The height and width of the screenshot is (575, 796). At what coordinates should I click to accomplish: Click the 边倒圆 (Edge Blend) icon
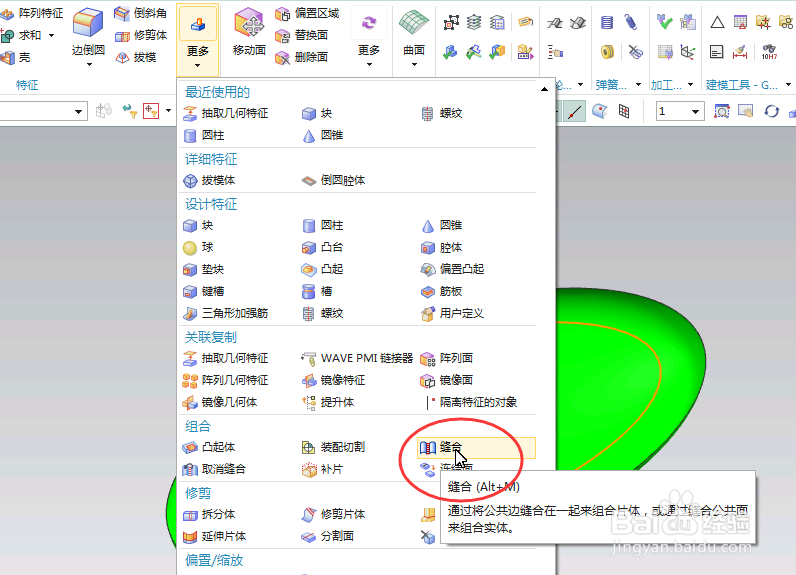(88, 23)
